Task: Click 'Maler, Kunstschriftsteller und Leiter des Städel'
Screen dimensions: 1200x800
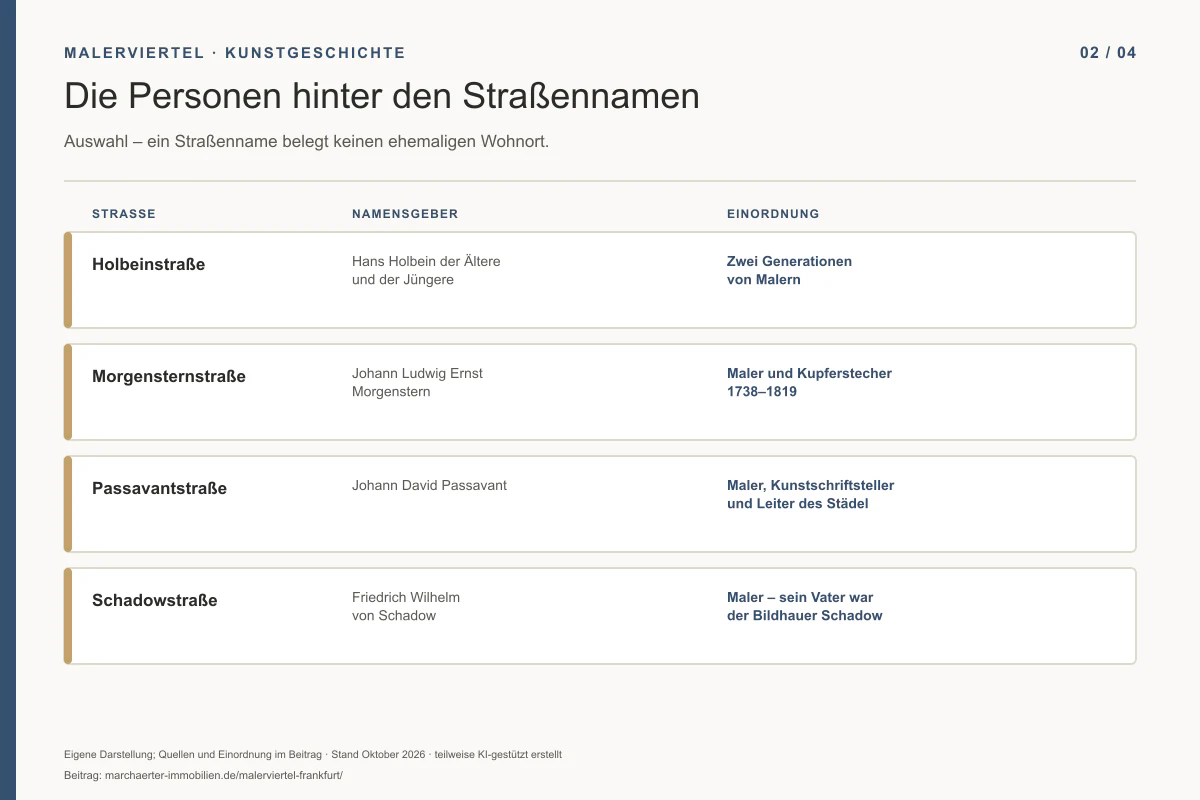Action: (x=810, y=494)
